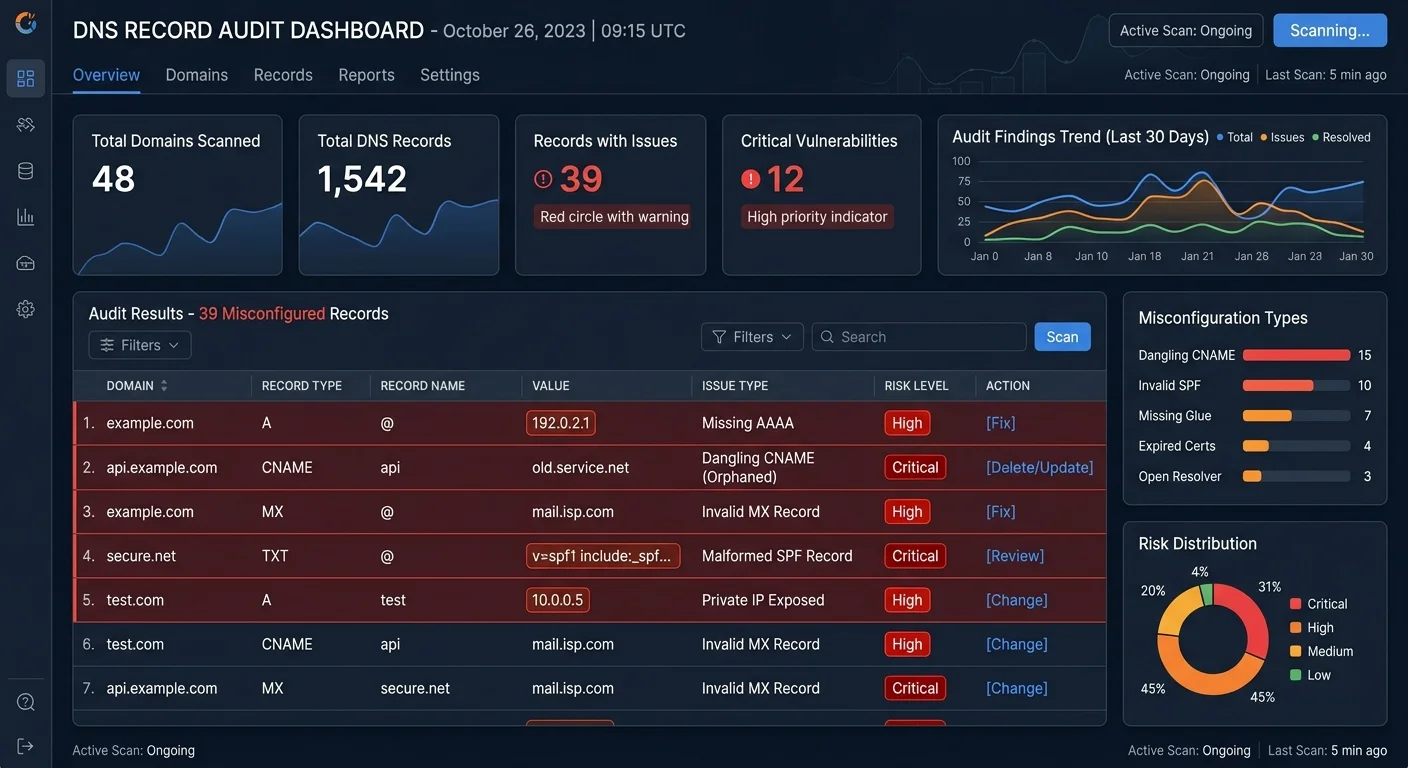Click High badge for Private IP Exposed row
Screen dimensions: 1408x768
tap(907, 600)
